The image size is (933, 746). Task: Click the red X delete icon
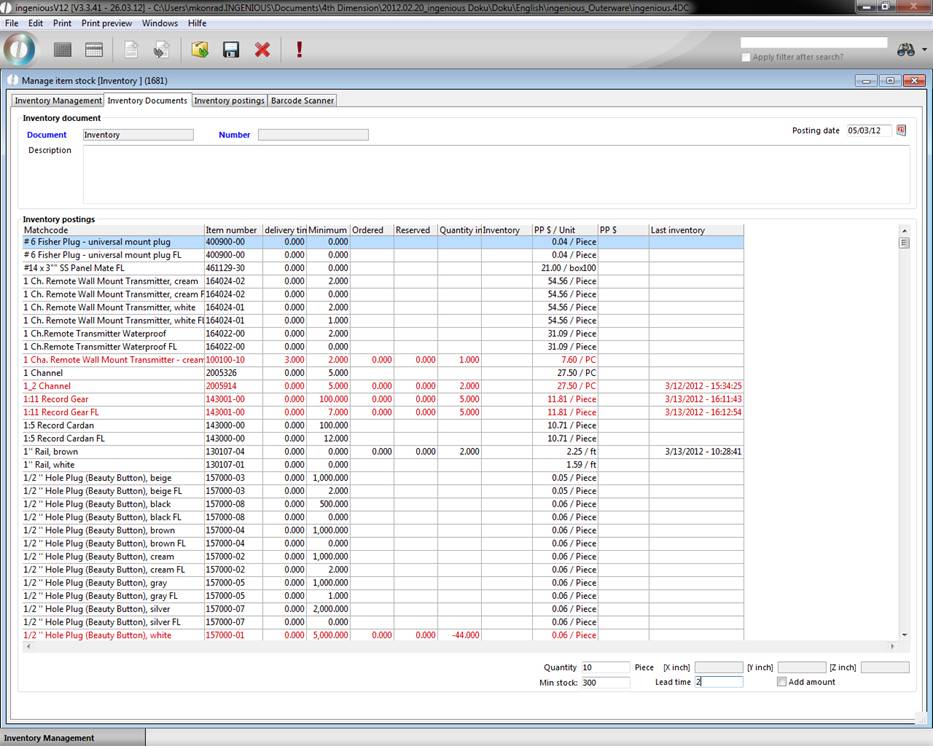[262, 50]
